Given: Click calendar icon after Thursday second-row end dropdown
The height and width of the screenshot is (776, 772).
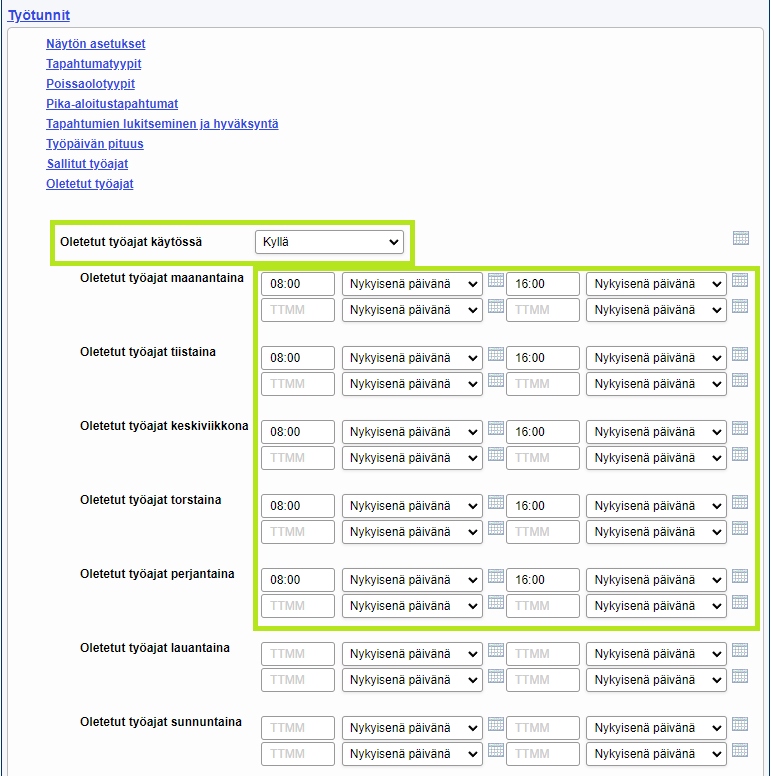Looking at the screenshot, I should tap(740, 528).
